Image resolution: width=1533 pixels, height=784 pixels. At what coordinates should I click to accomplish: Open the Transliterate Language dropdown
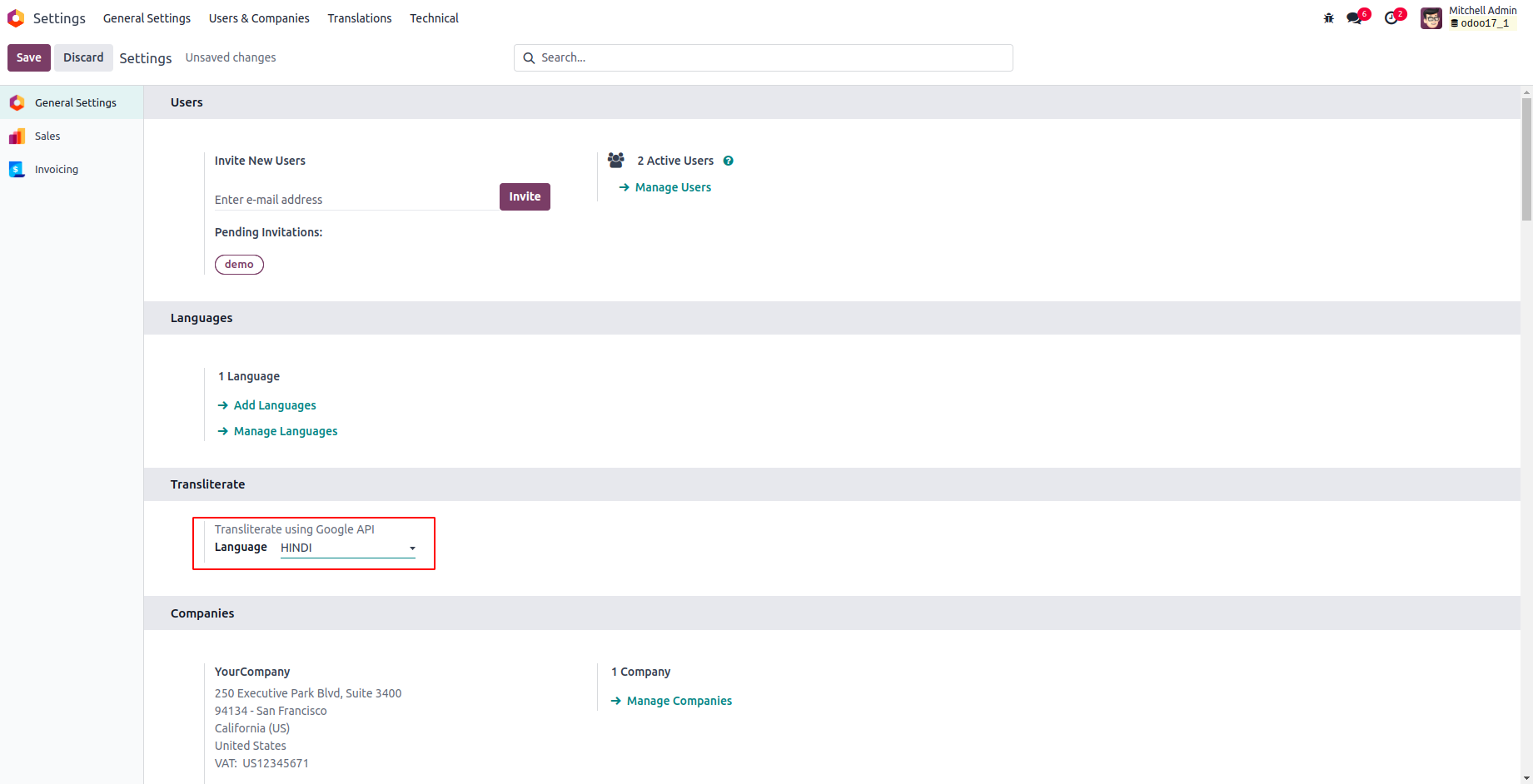click(x=347, y=548)
